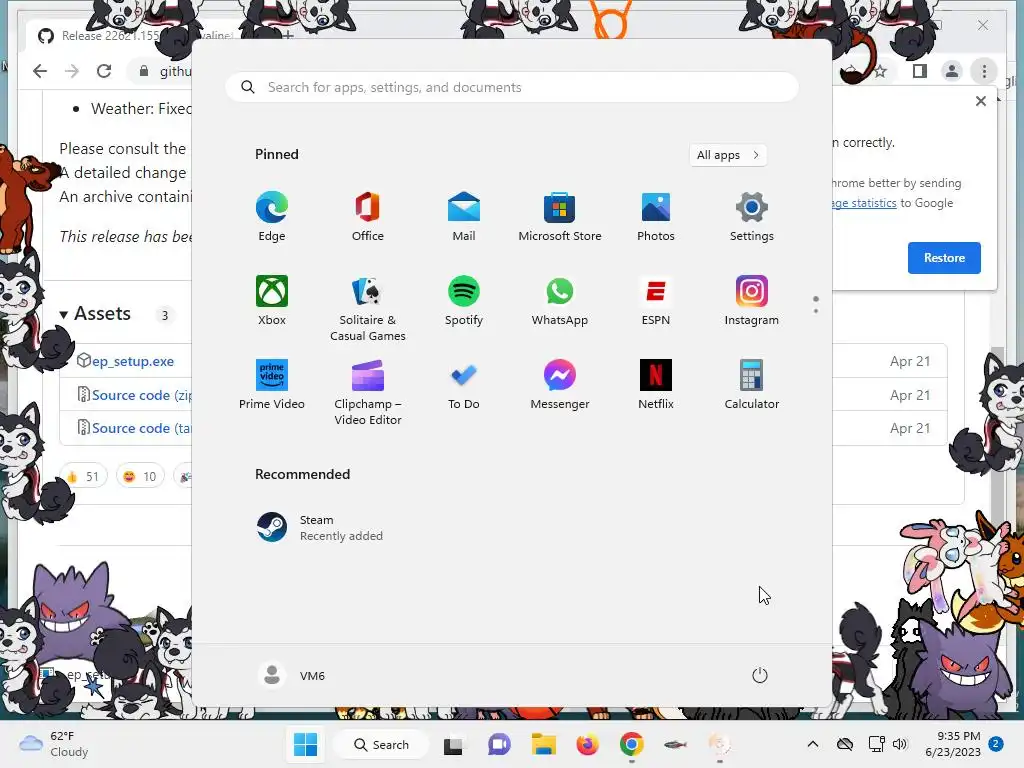Screen dimensions: 1024x768
Task: Open network status icon in tray
Action: 876,744
